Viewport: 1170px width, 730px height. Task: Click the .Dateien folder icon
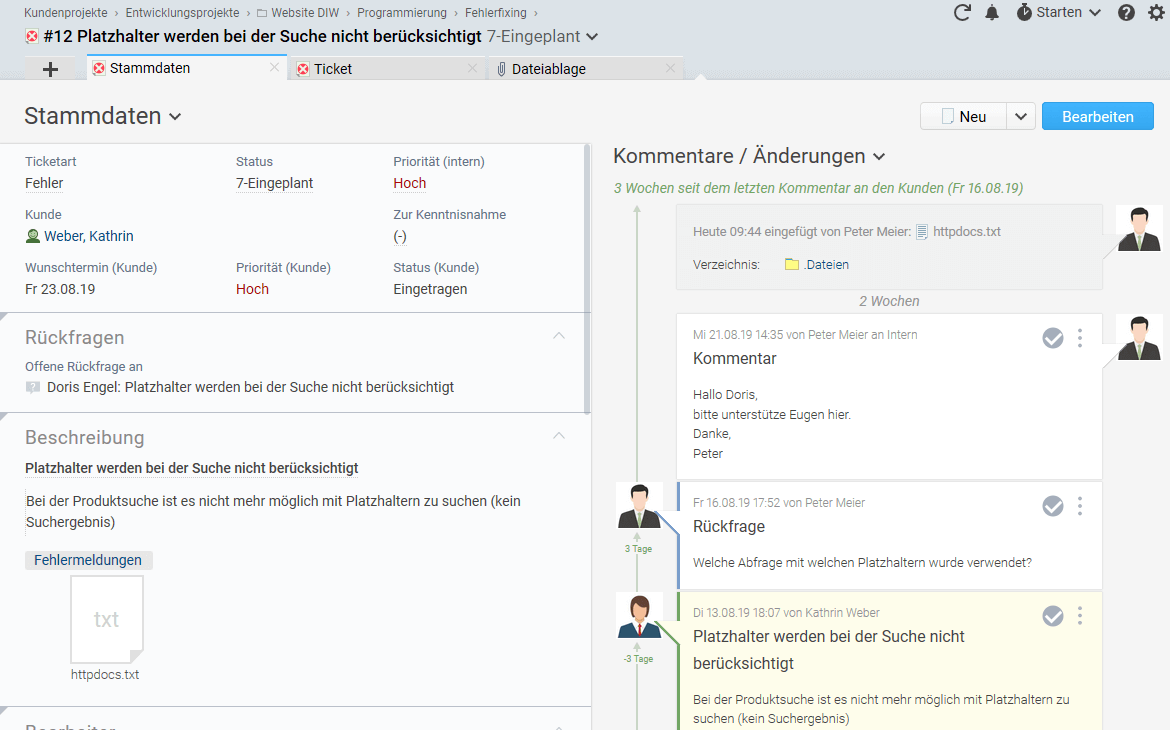(x=792, y=265)
